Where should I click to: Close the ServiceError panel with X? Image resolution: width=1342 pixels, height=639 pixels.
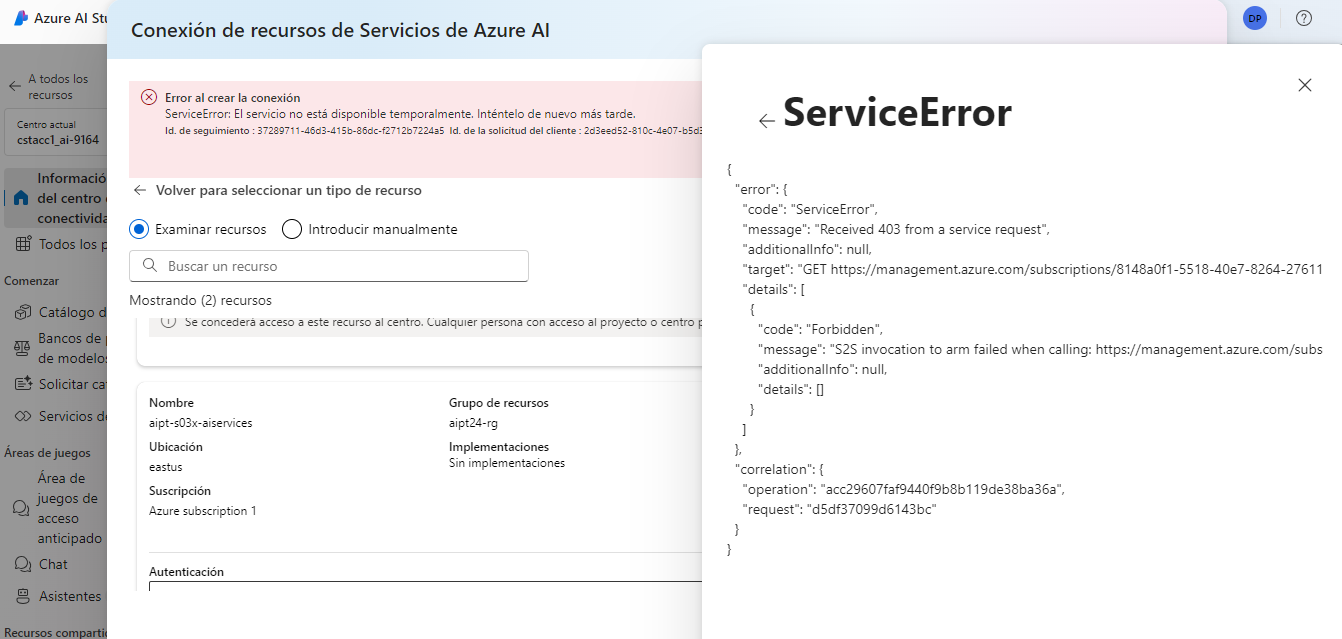pyautogui.click(x=1304, y=85)
